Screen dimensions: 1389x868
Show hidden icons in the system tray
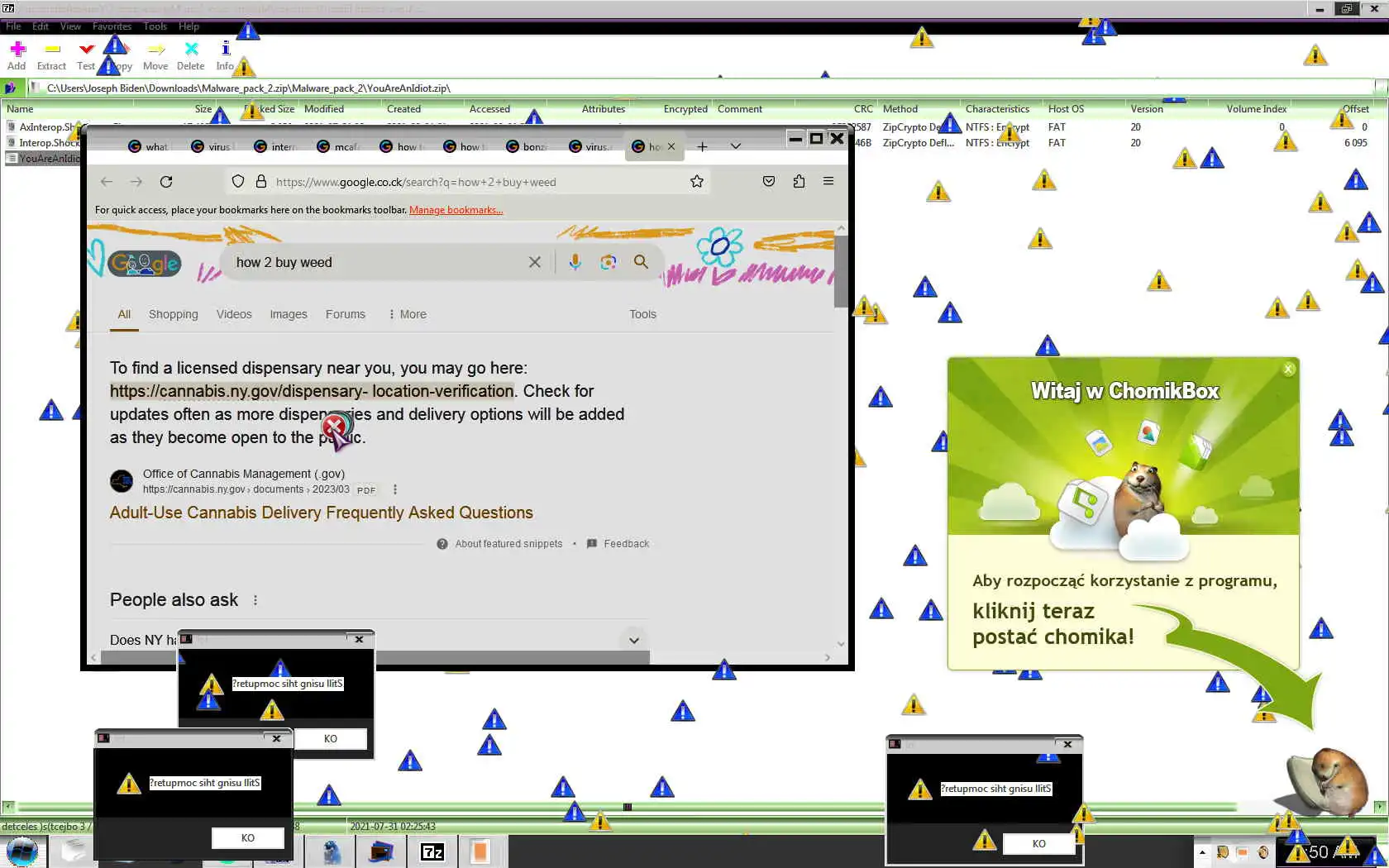point(1202,851)
